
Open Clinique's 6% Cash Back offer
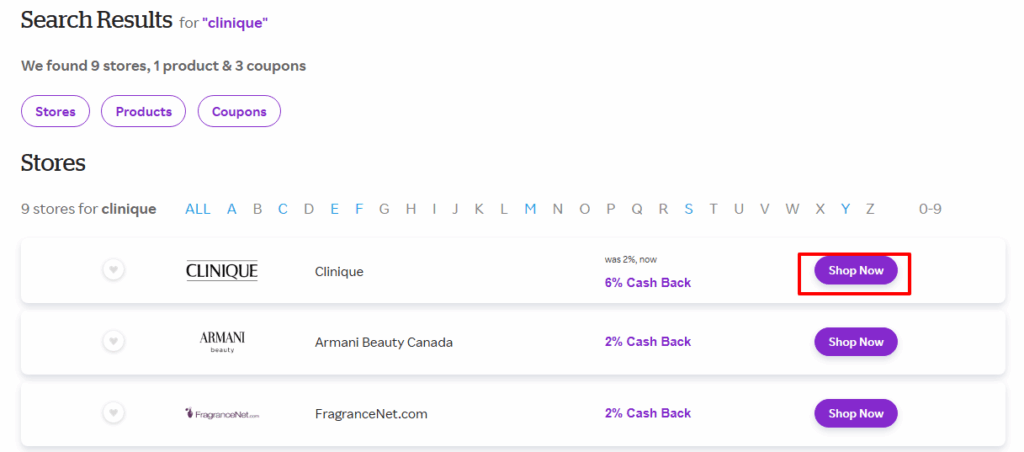tap(648, 283)
